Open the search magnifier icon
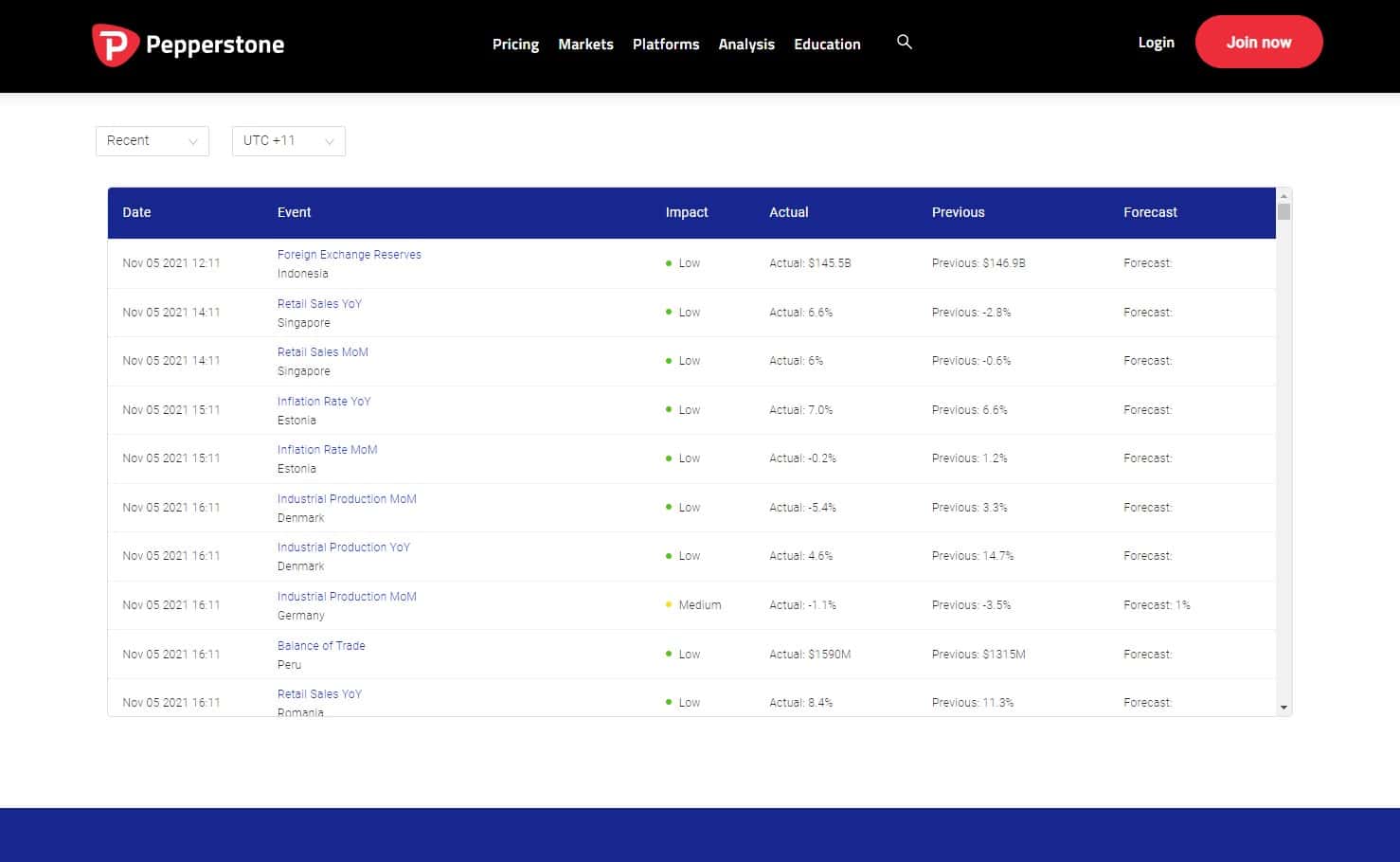 (x=905, y=42)
